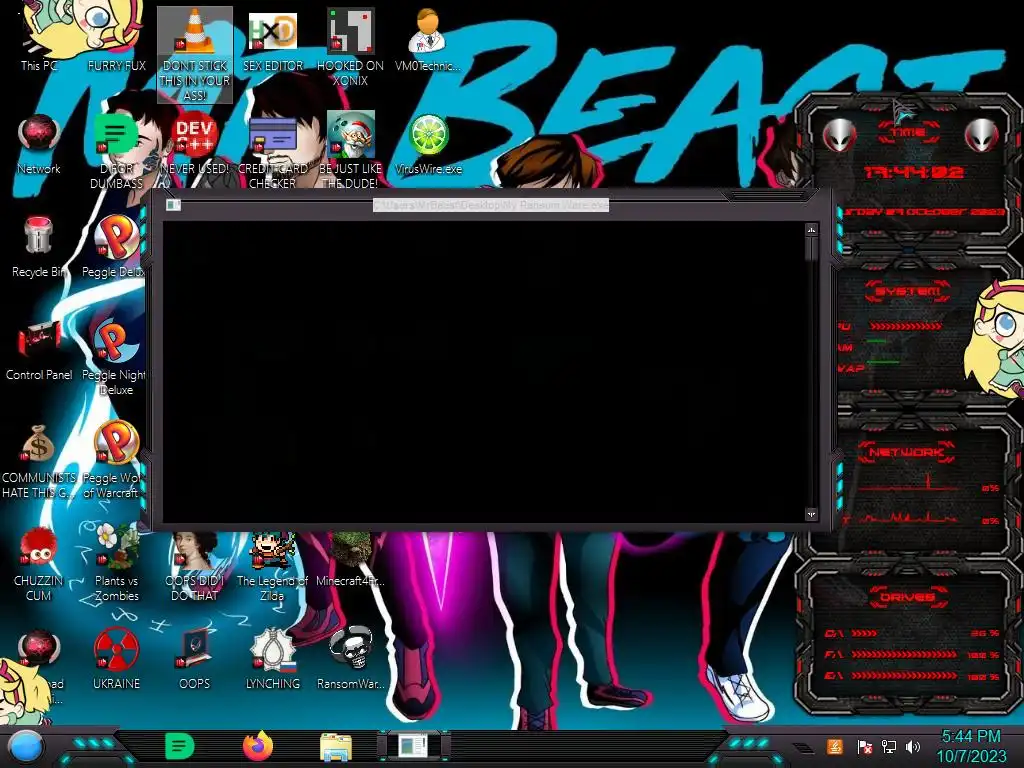Open Action Center flag tray icon
1024x768 pixels.
click(864, 746)
